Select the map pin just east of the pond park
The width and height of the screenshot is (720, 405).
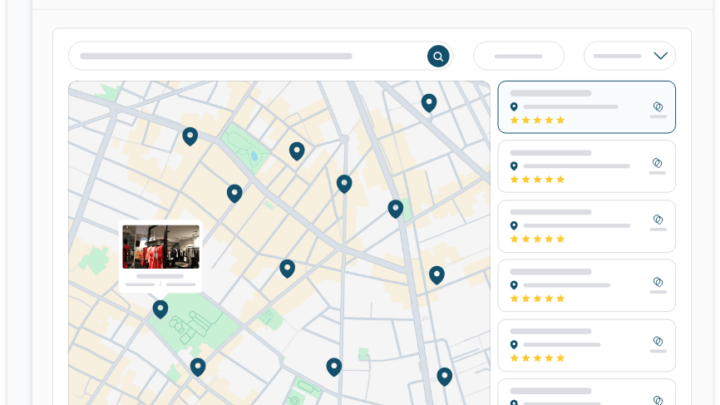tap(297, 151)
